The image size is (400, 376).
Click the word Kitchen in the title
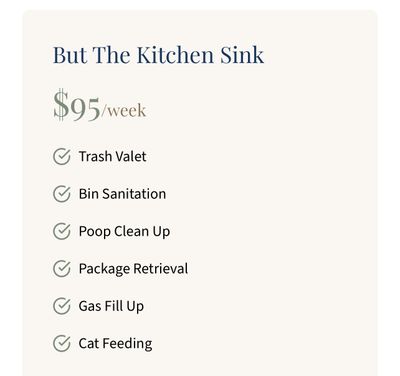tap(175, 55)
